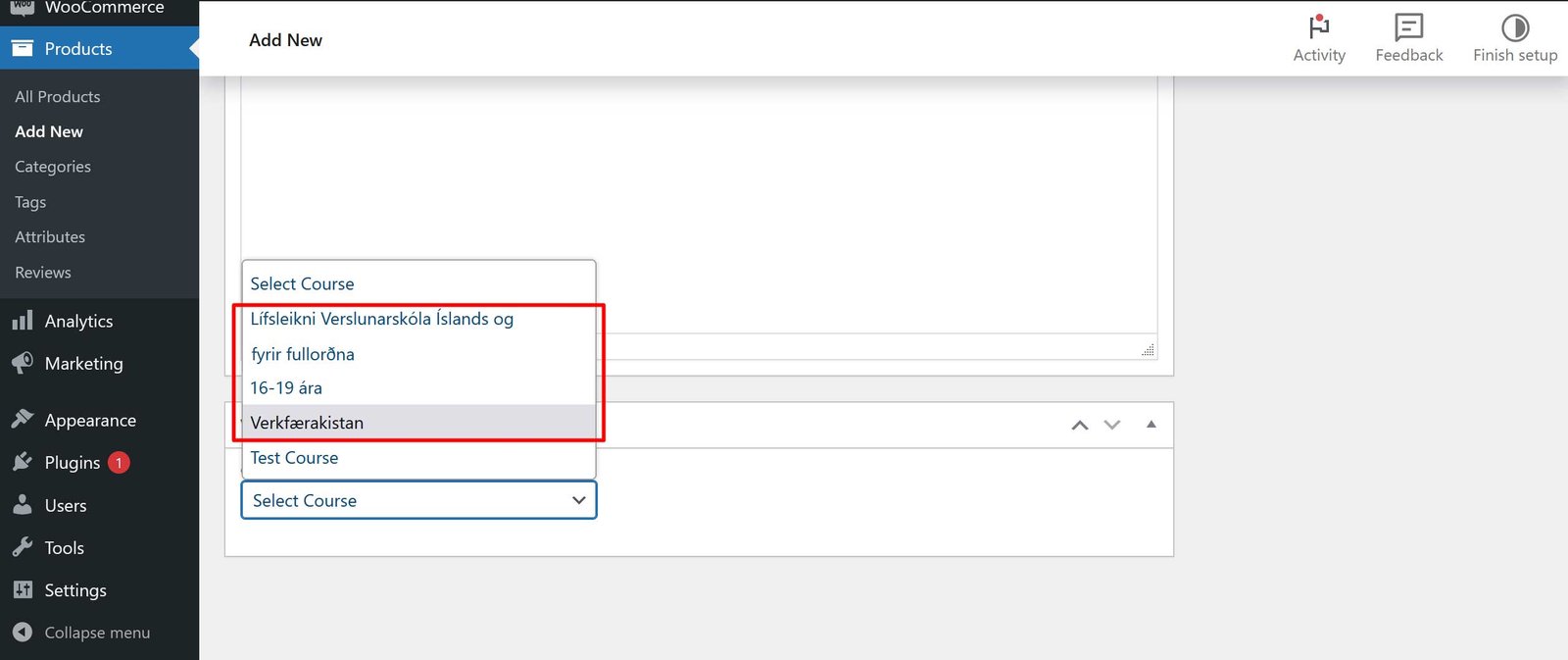
Task: Pick Test Course from the list
Action: (294, 458)
